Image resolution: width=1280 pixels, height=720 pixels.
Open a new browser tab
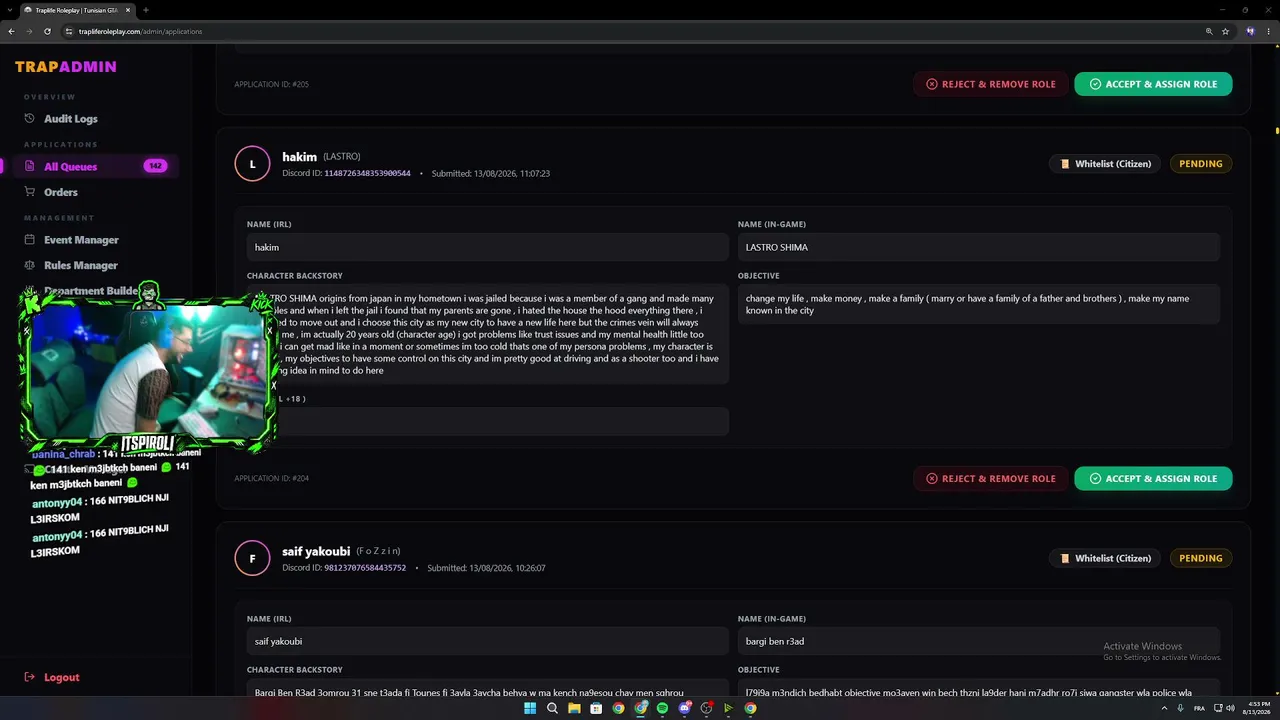[x=146, y=10]
